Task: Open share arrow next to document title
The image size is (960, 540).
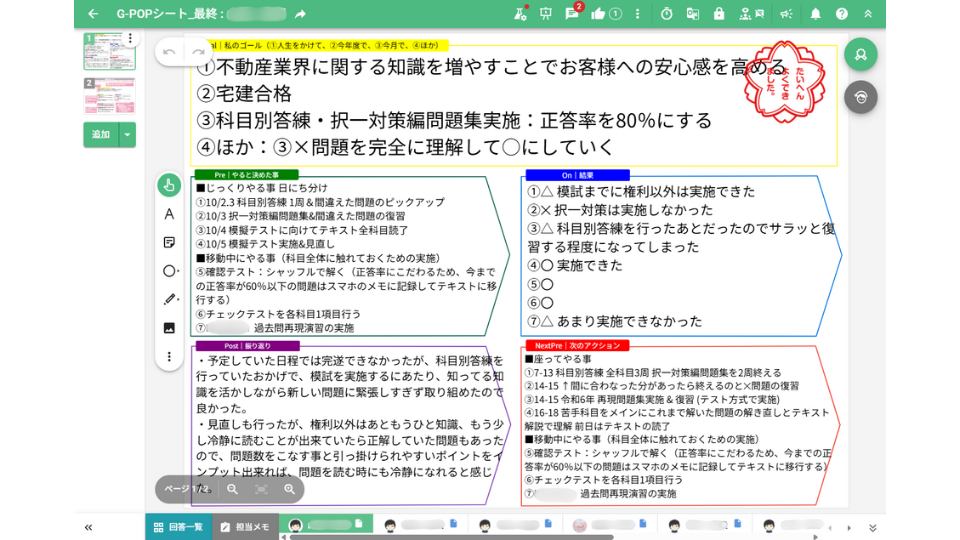Action: (300, 13)
